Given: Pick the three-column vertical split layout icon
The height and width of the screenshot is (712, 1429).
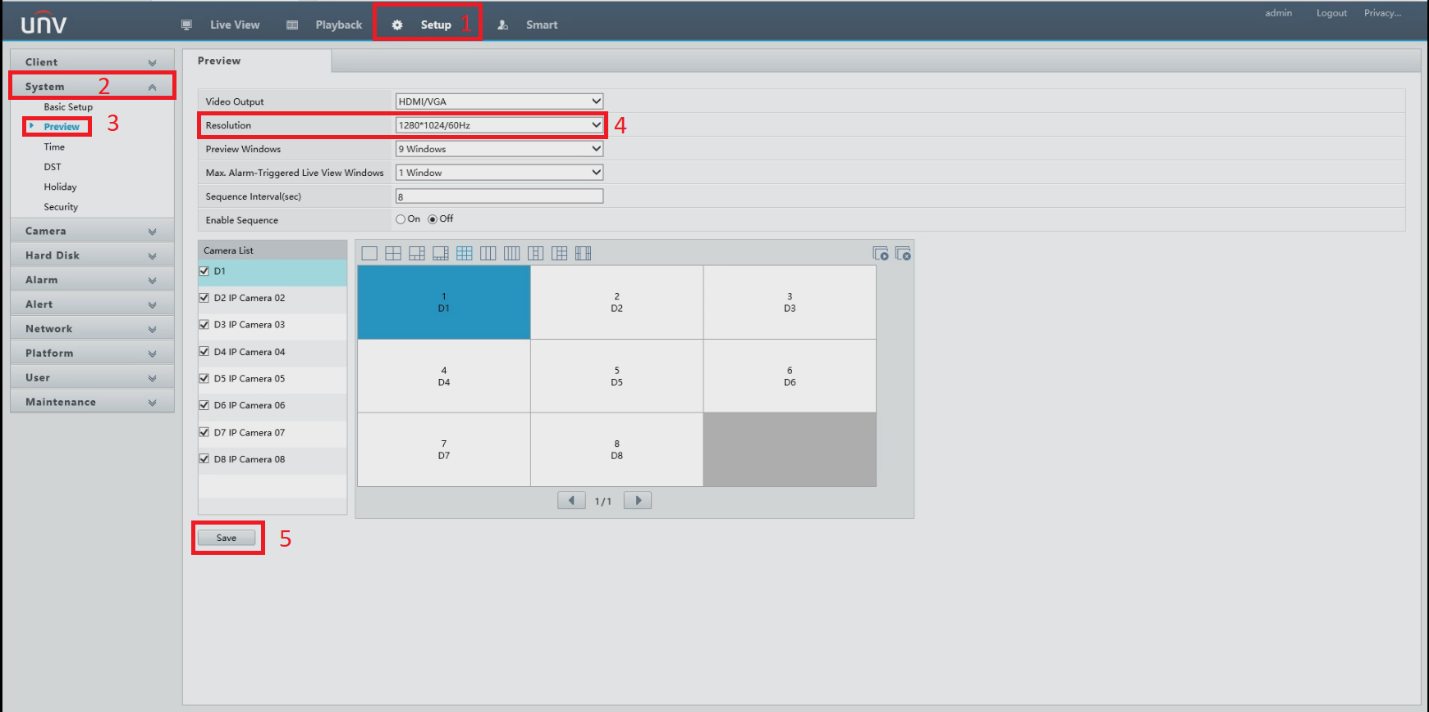Looking at the screenshot, I should coord(512,254).
